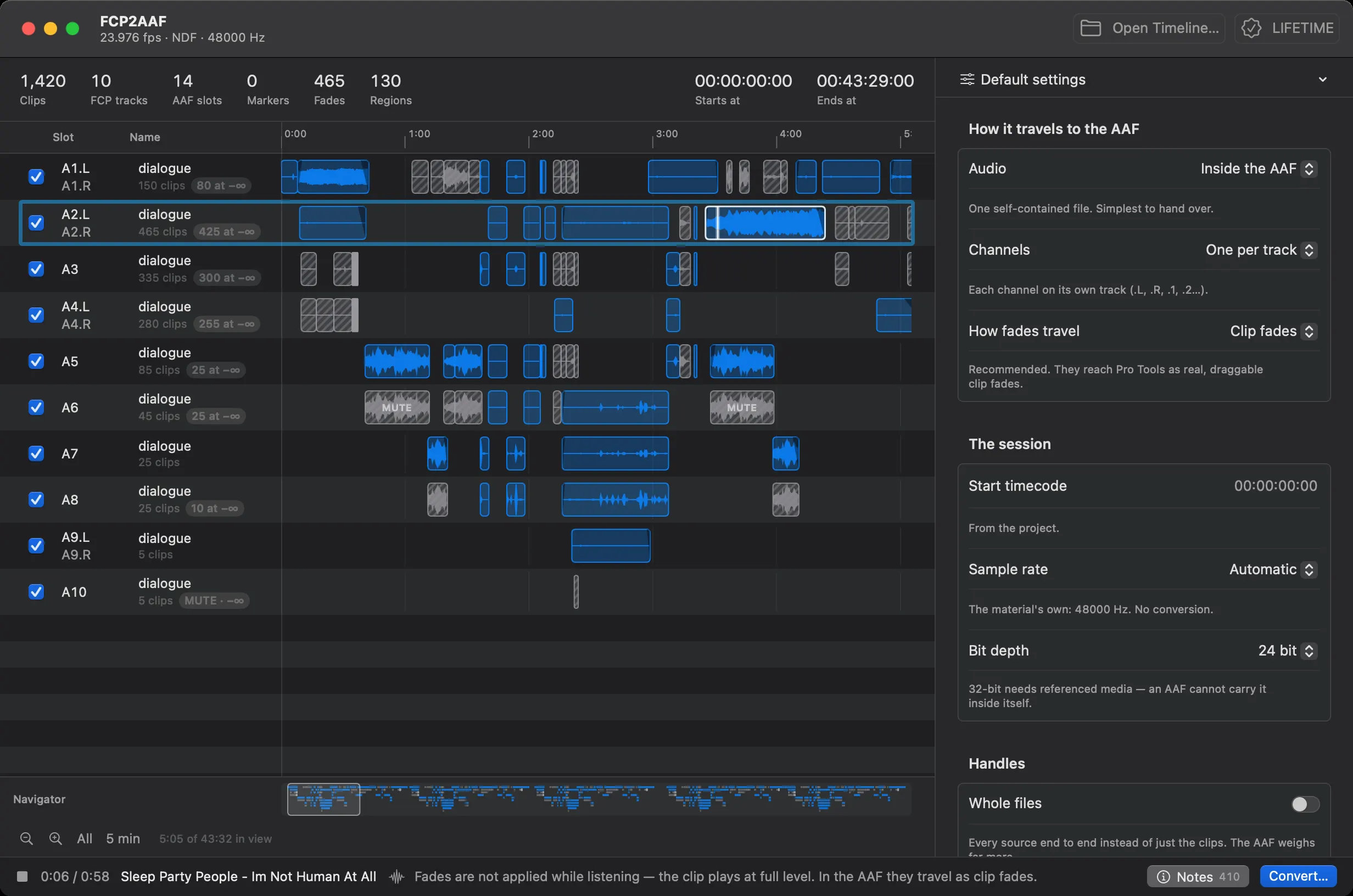Click the first MUTE clip on A6

point(396,407)
